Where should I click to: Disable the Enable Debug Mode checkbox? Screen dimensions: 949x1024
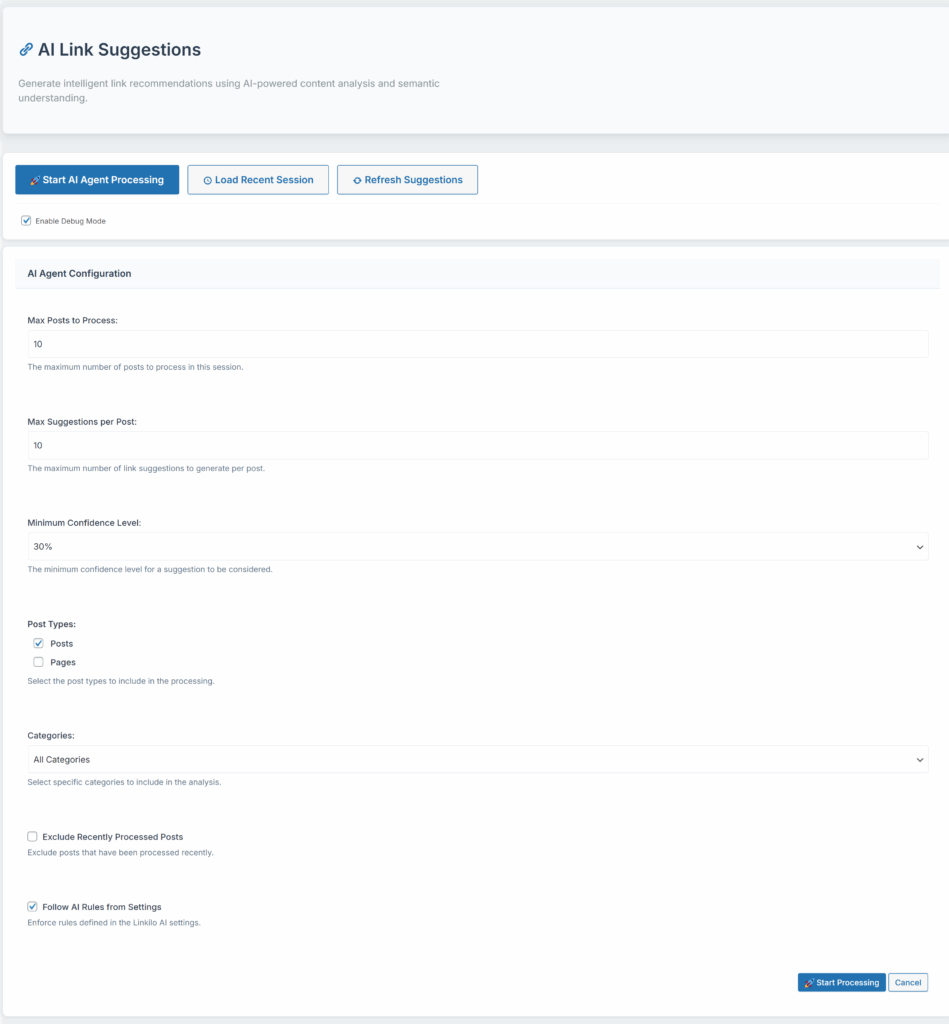pyautogui.click(x=25, y=220)
